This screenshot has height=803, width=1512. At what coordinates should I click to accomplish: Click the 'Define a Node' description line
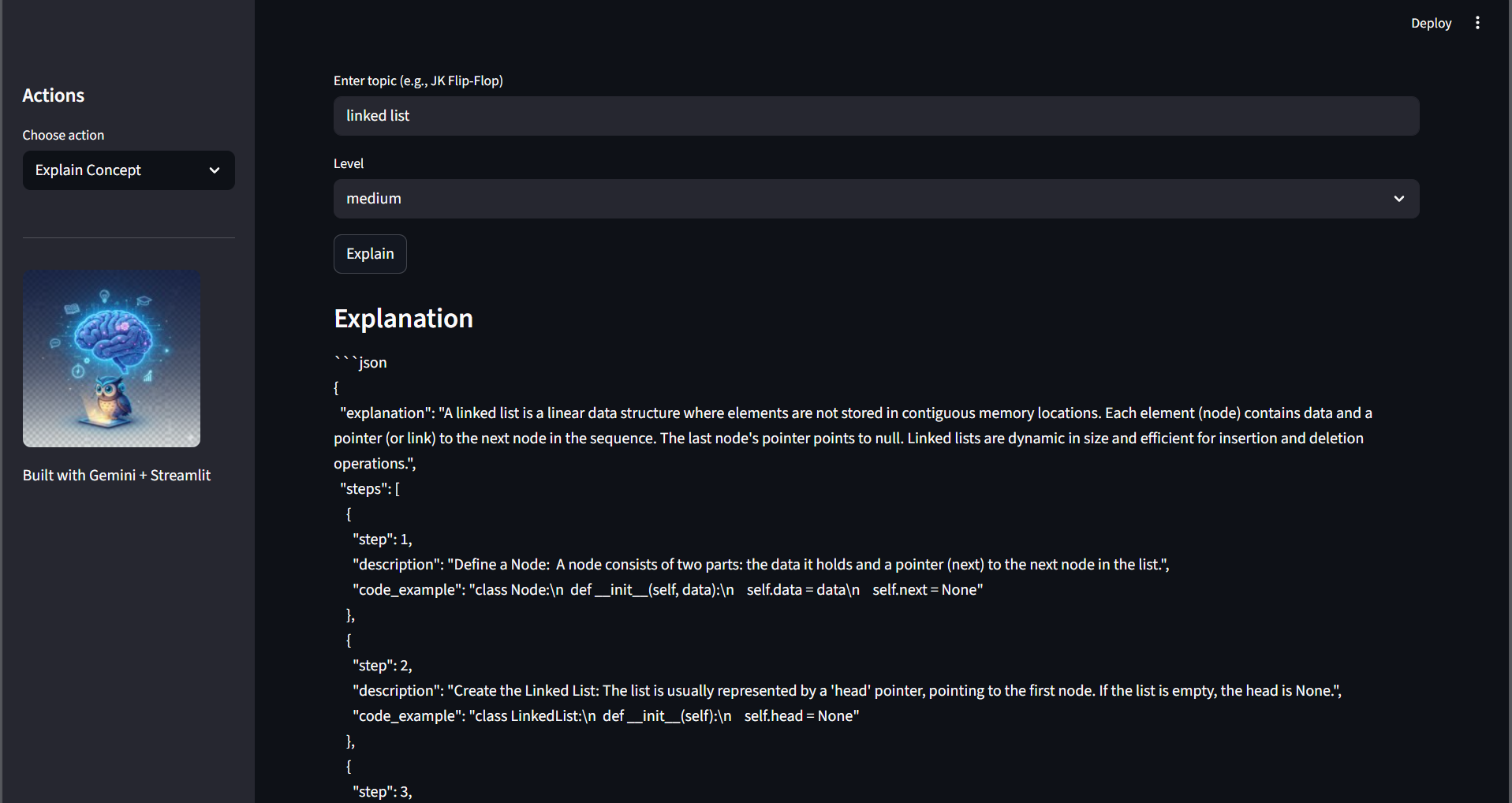tap(761, 564)
